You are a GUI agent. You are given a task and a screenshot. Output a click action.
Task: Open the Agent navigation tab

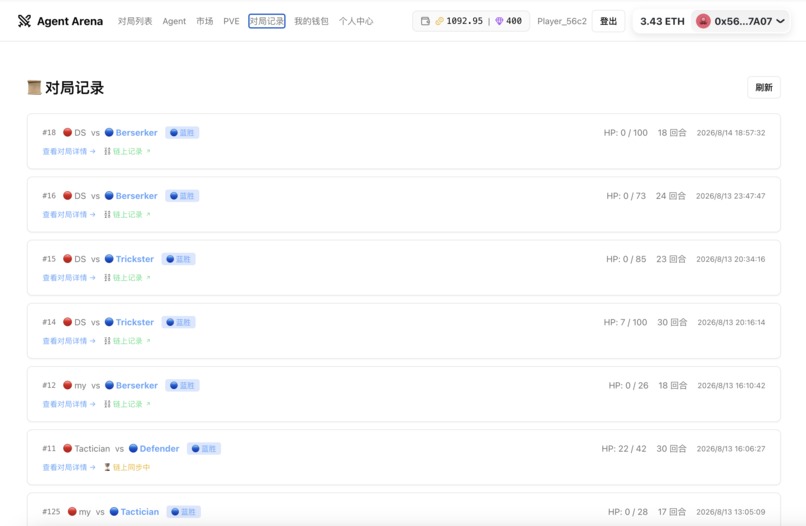tap(174, 21)
